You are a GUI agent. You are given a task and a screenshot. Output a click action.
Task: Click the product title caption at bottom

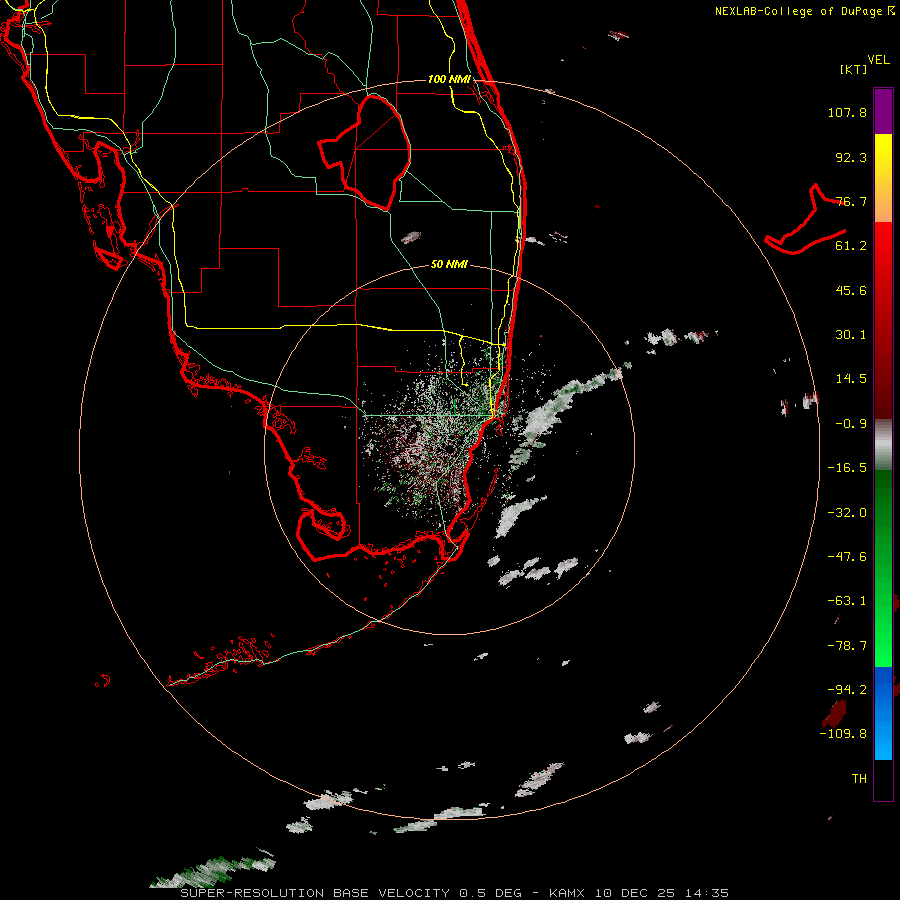click(x=455, y=893)
